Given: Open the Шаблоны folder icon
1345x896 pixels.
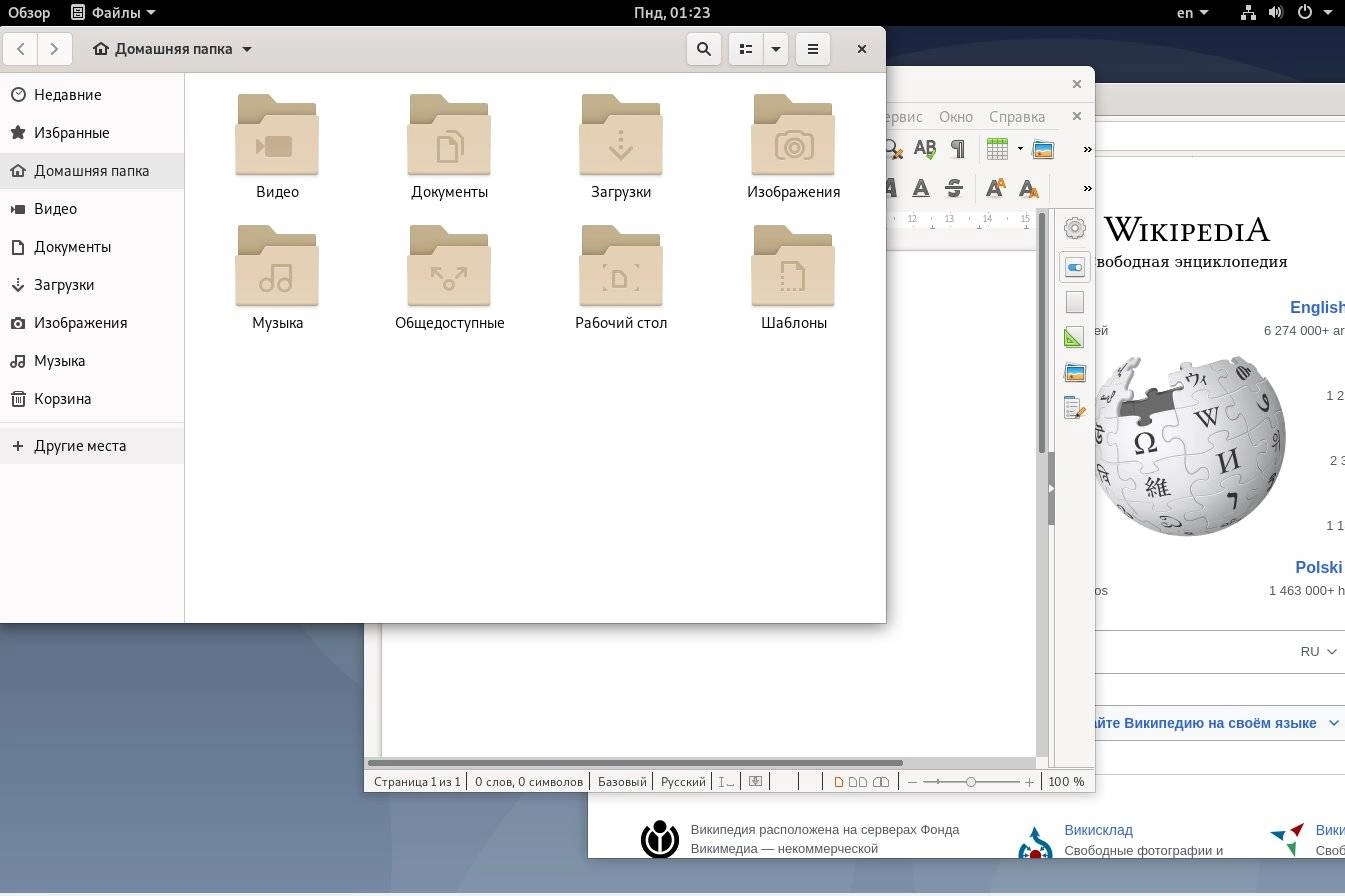Looking at the screenshot, I should tap(793, 265).
